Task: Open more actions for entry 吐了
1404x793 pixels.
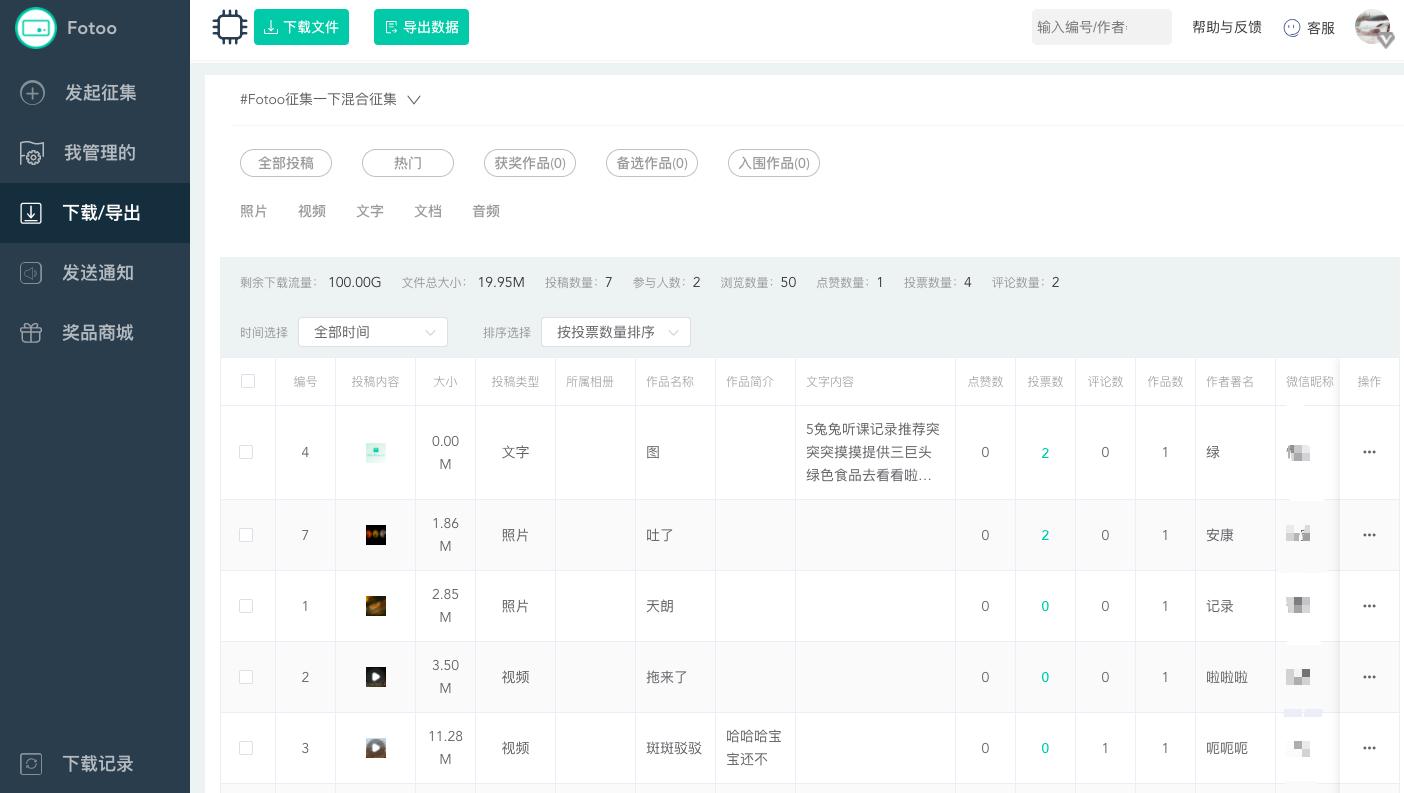Action: tap(1369, 535)
